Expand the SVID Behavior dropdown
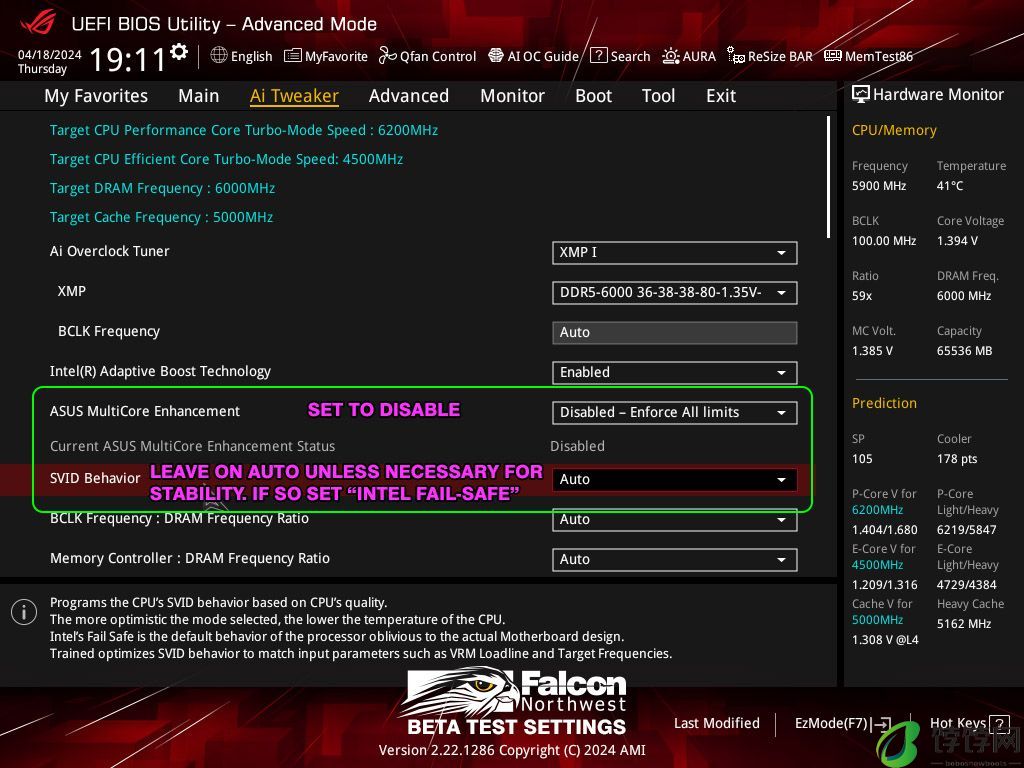The height and width of the screenshot is (768, 1024). pyautogui.click(x=675, y=479)
